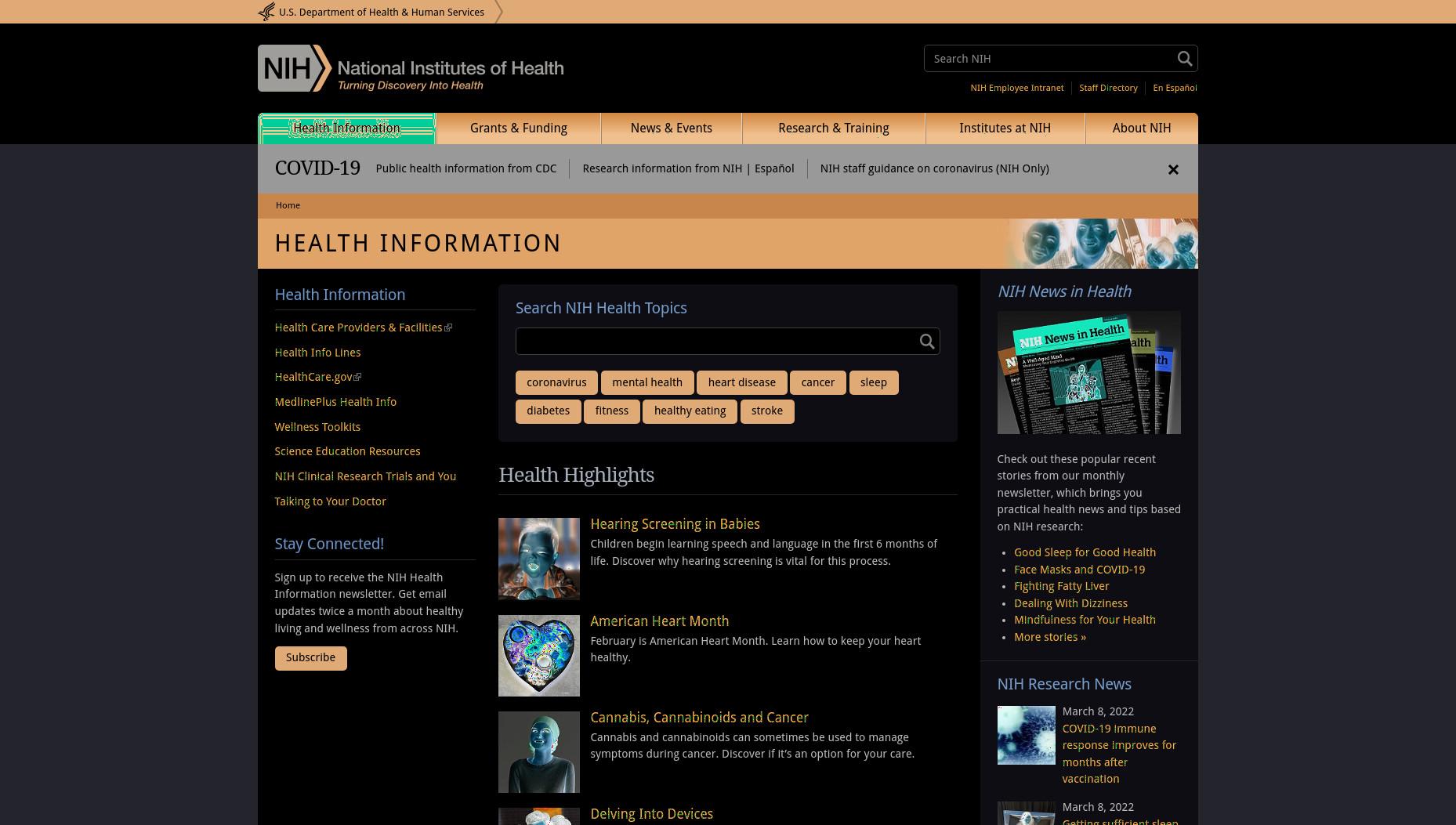
Task: Select the heart disease topic tag
Action: click(742, 383)
